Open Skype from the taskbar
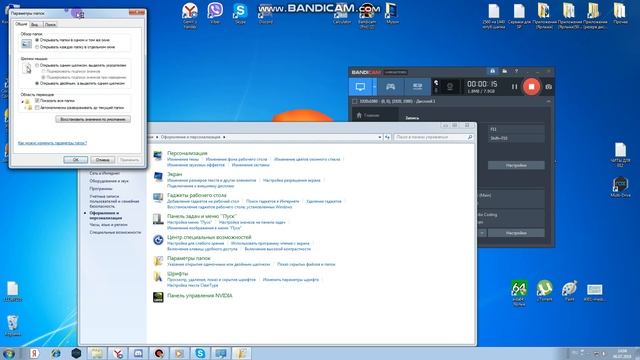640x360 pixels. pyautogui.click(x=200, y=353)
